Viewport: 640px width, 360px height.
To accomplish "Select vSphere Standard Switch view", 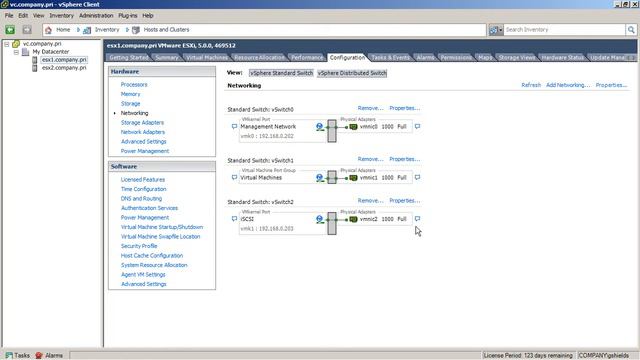I will coord(281,73).
